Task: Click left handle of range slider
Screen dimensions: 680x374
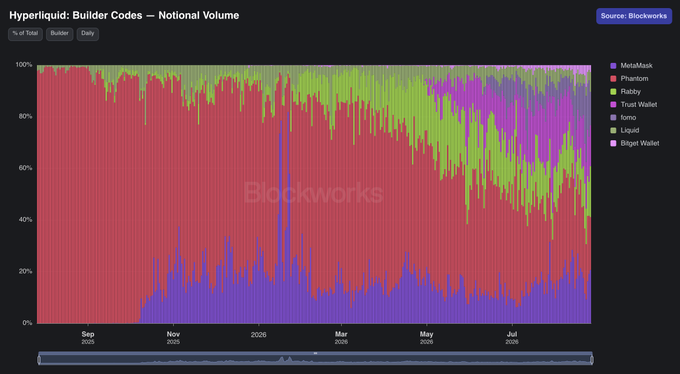Action: (x=39, y=360)
